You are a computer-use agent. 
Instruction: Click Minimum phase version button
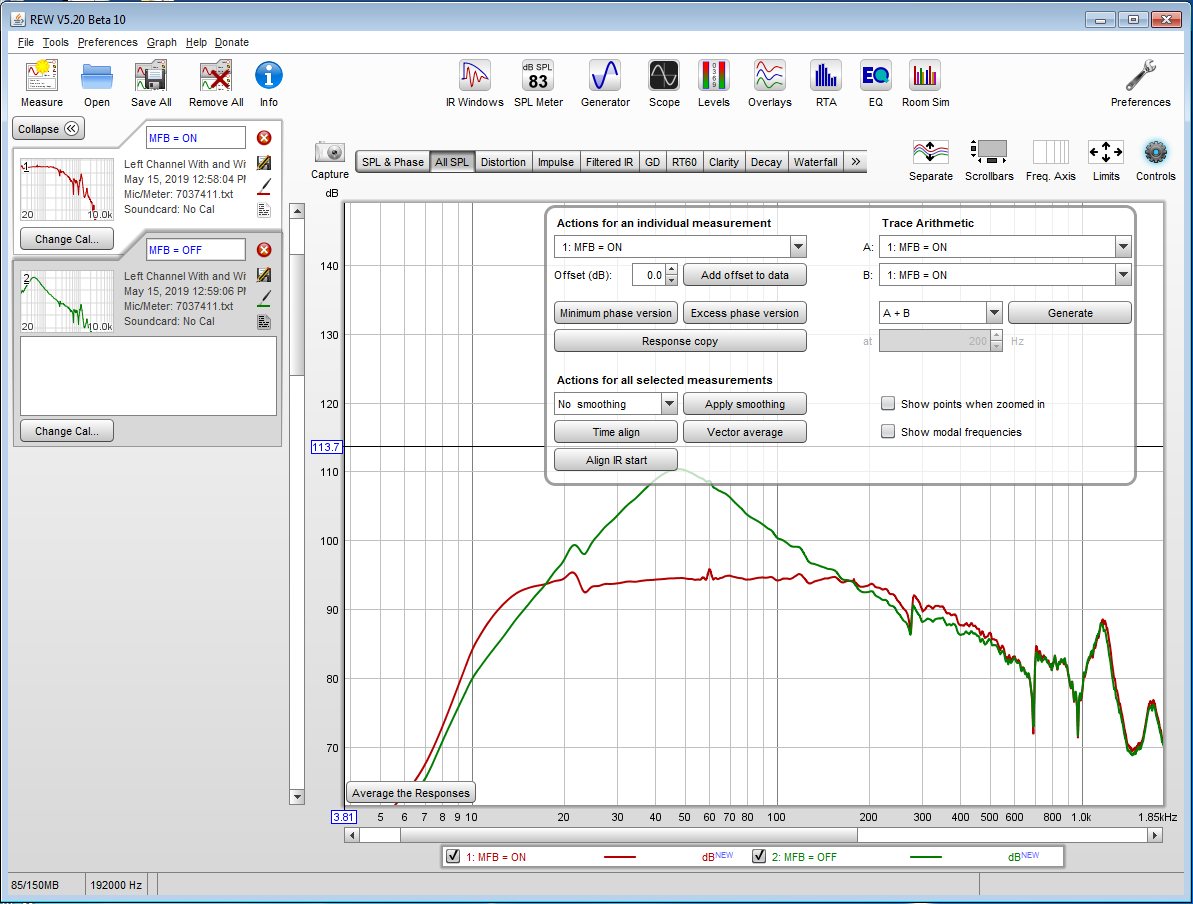tap(616, 313)
